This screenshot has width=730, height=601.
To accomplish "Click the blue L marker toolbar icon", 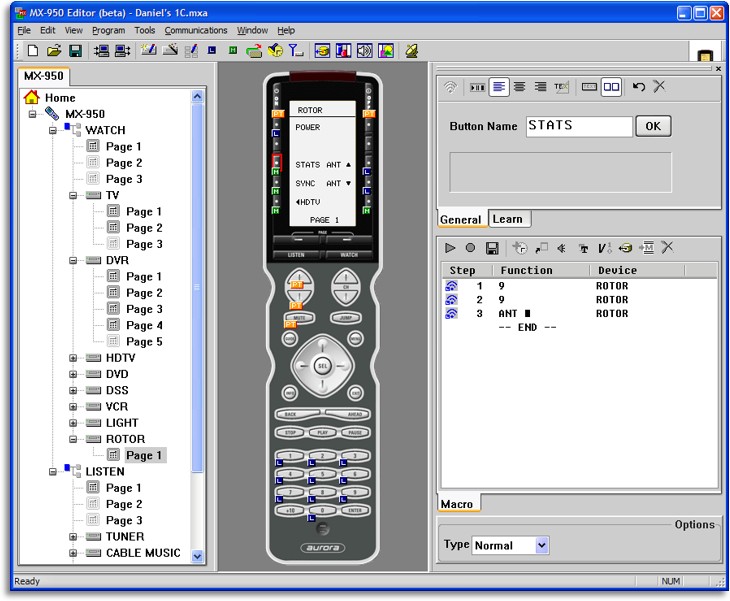I will click(212, 50).
